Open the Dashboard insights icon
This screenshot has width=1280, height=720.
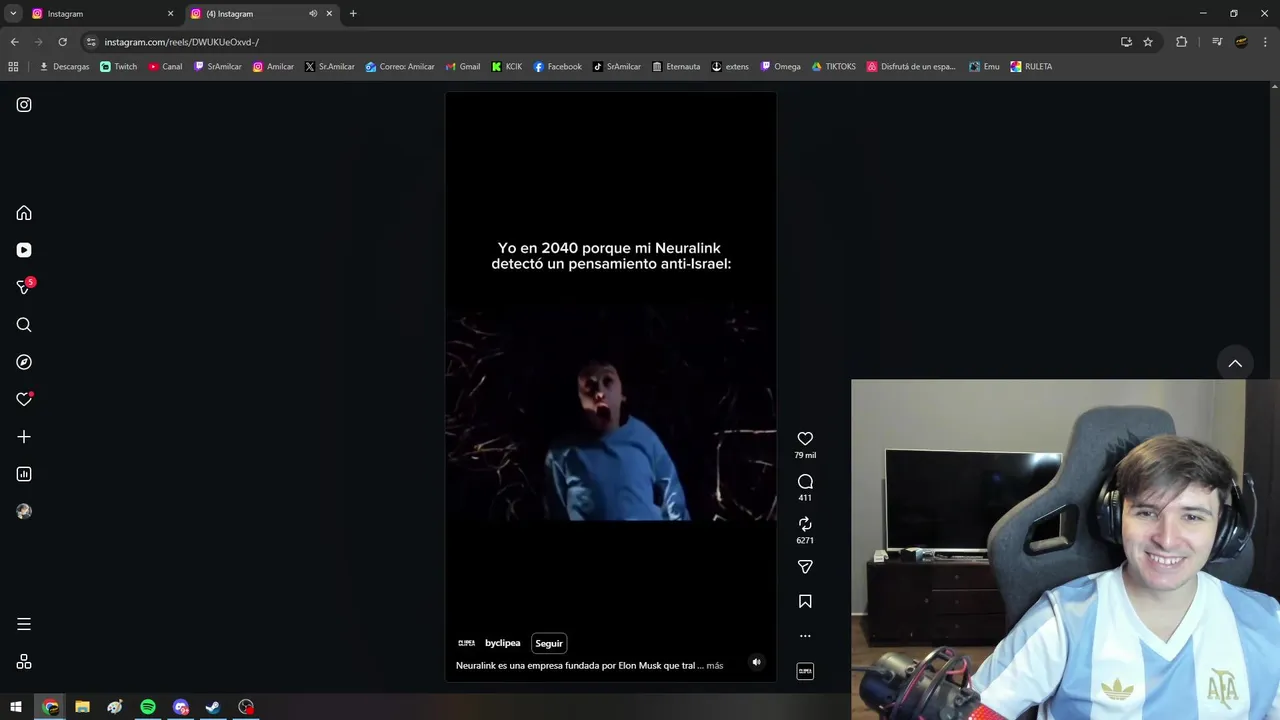coord(24,474)
